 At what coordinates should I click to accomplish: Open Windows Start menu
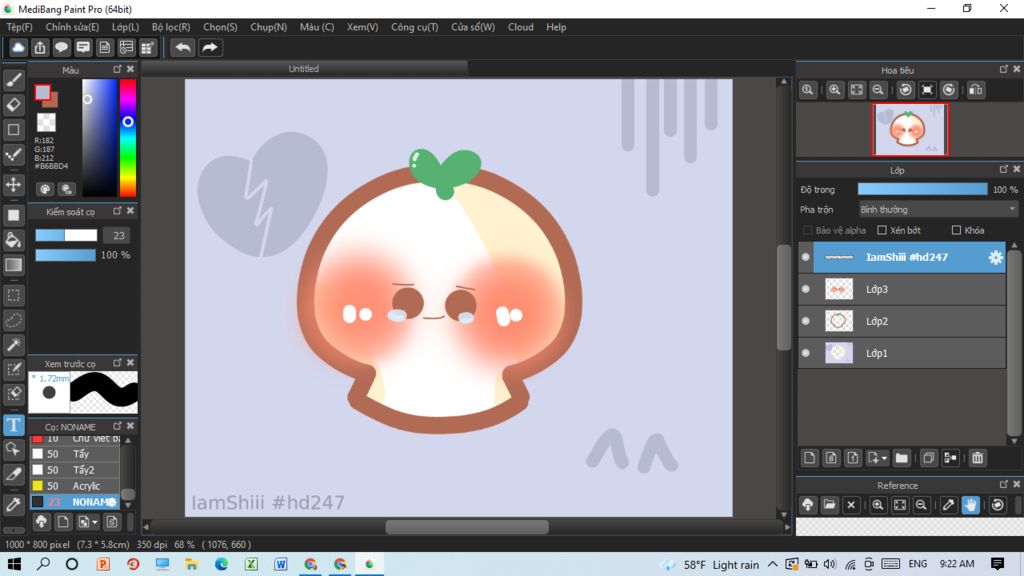14,564
